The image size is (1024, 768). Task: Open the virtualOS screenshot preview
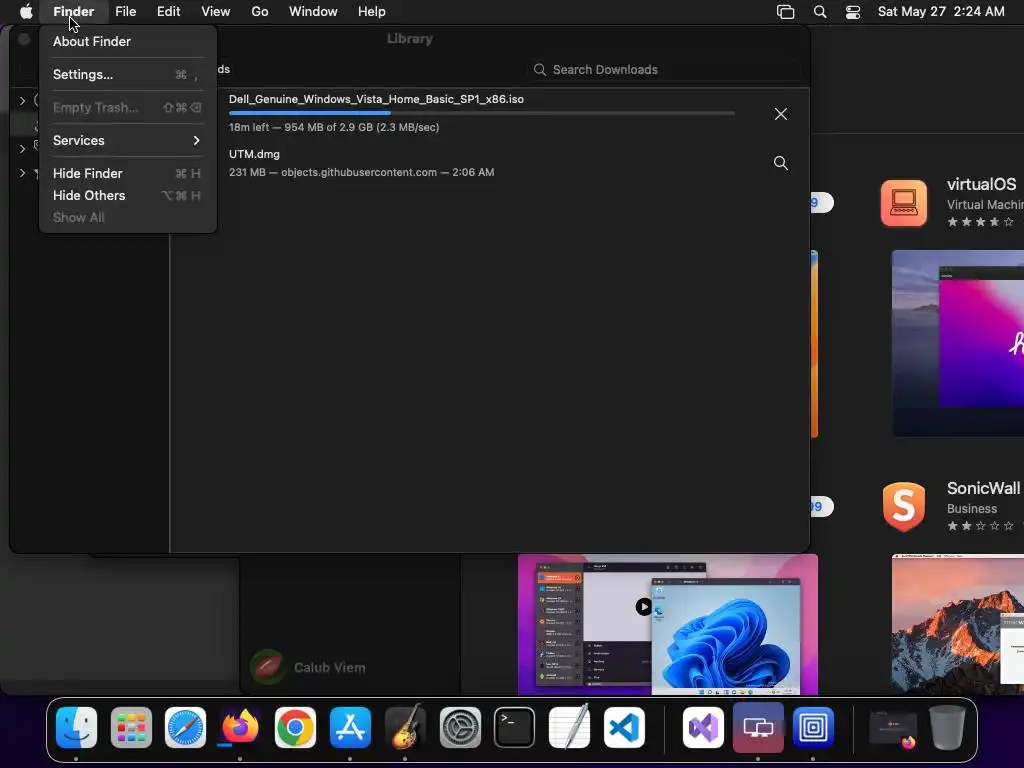957,344
